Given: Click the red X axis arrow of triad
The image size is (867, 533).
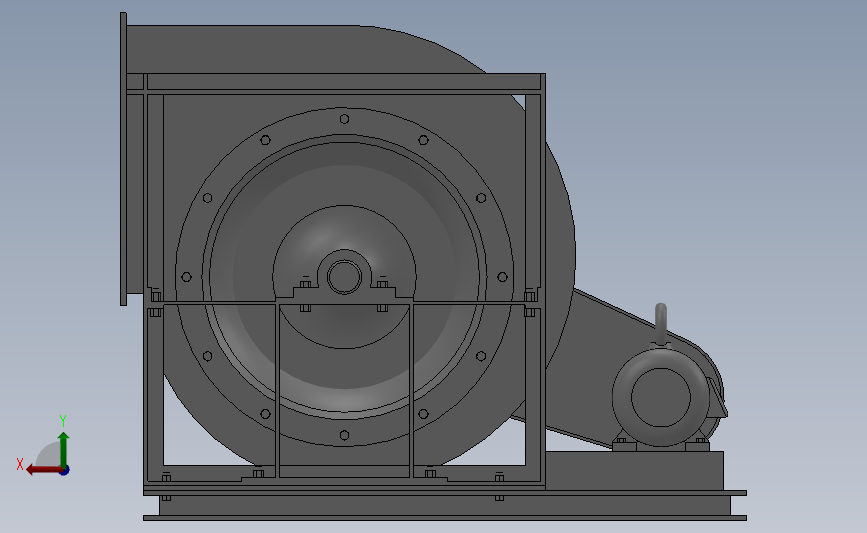Looking at the screenshot, I should pos(44,470).
